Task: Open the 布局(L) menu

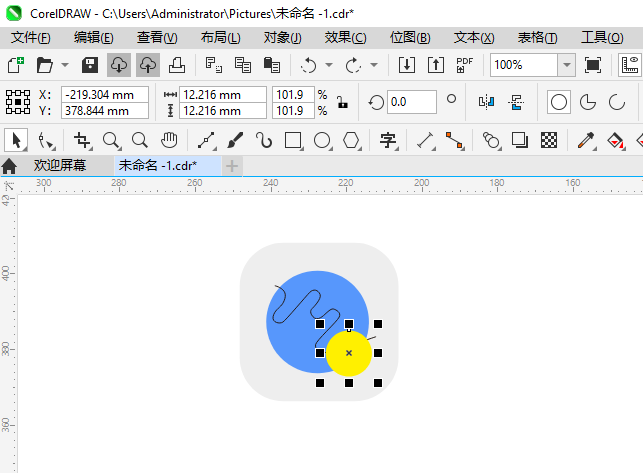Action: tap(220, 38)
